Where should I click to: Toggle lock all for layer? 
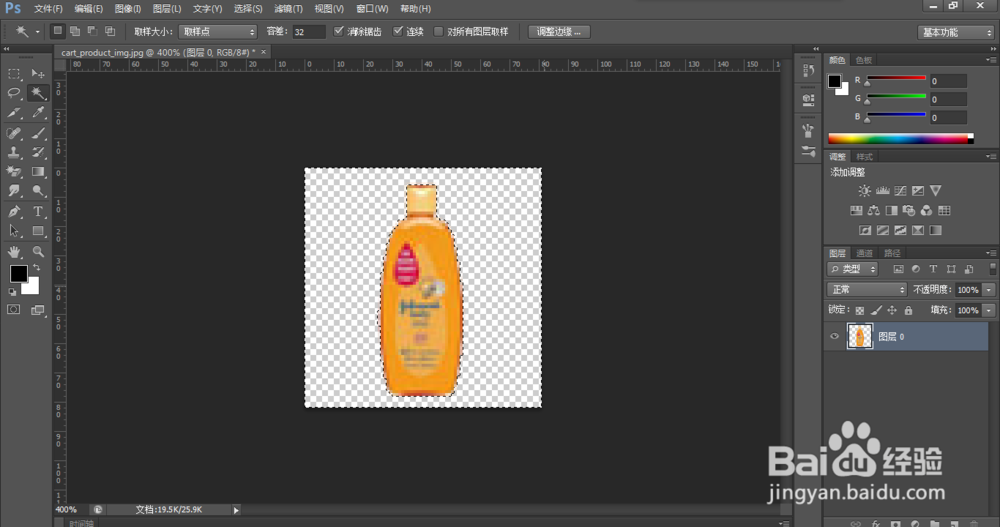point(908,310)
